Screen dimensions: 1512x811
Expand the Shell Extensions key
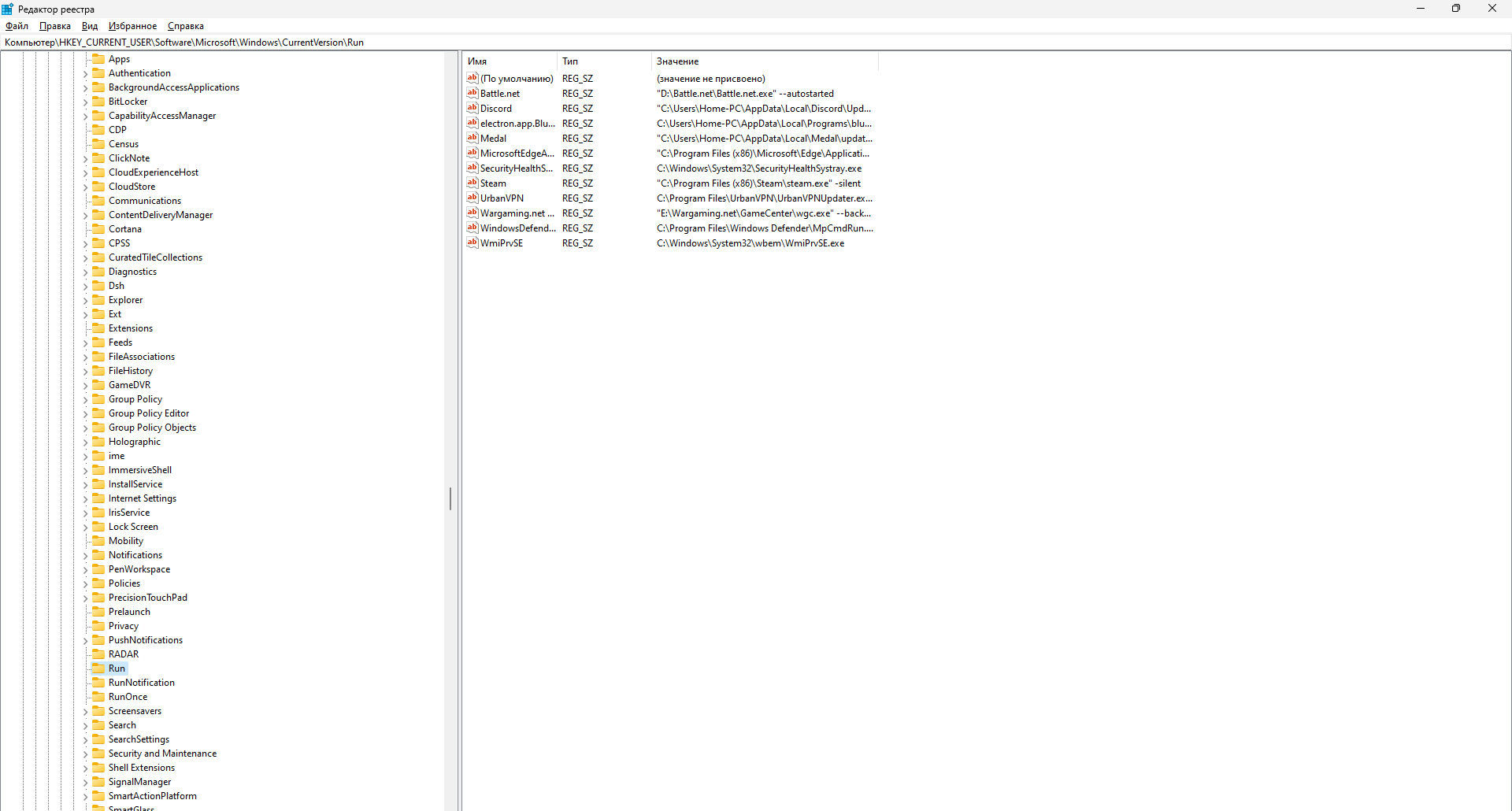click(x=86, y=768)
